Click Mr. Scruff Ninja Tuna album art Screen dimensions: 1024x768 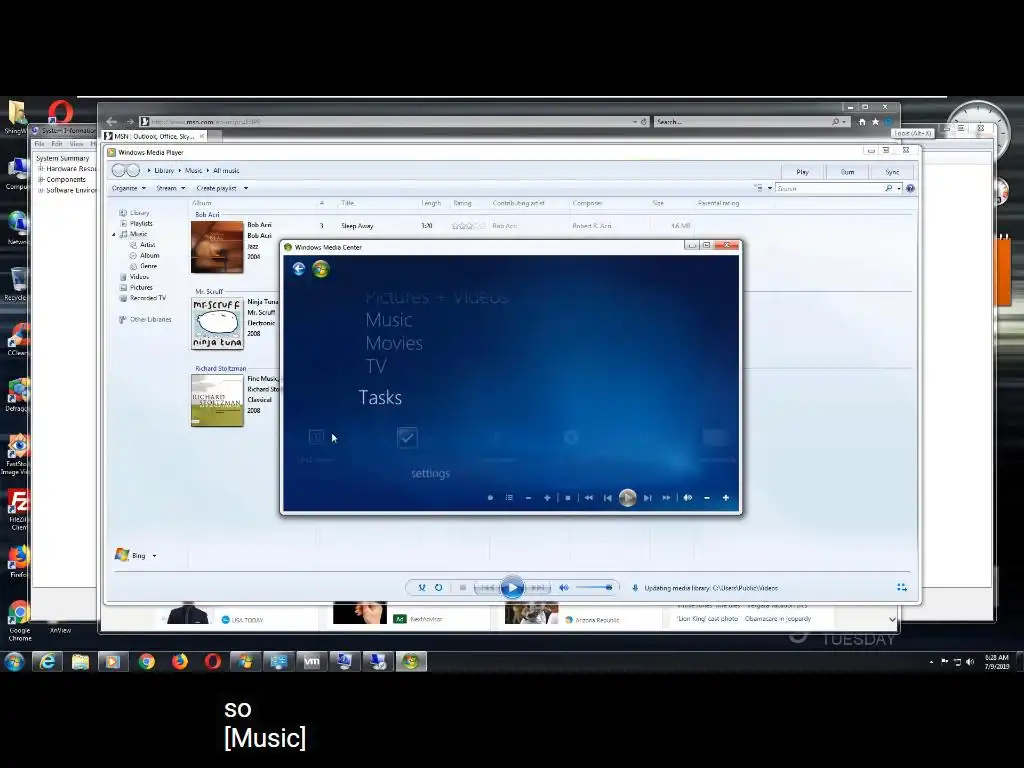(x=217, y=323)
